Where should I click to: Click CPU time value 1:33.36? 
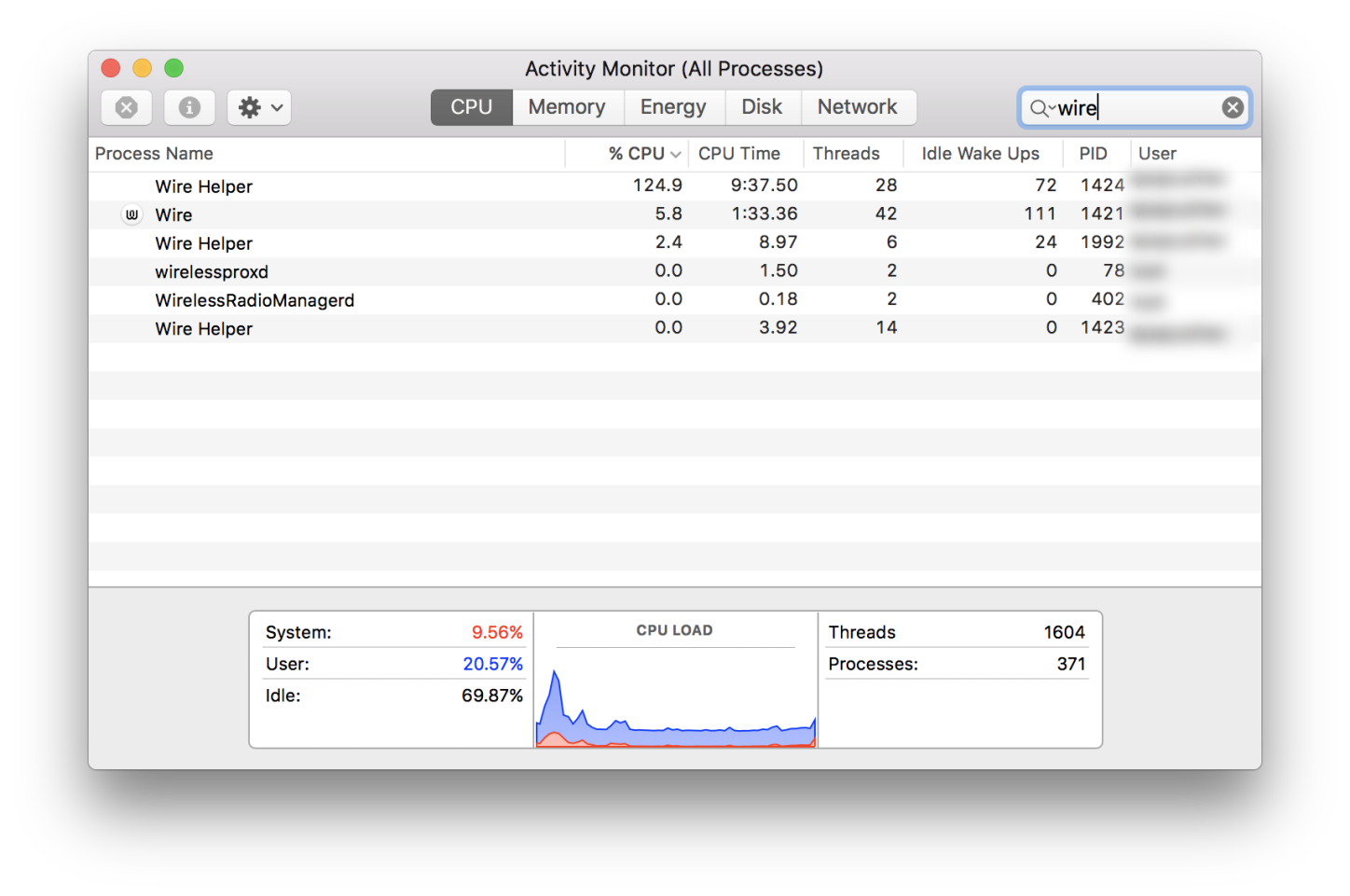click(764, 214)
